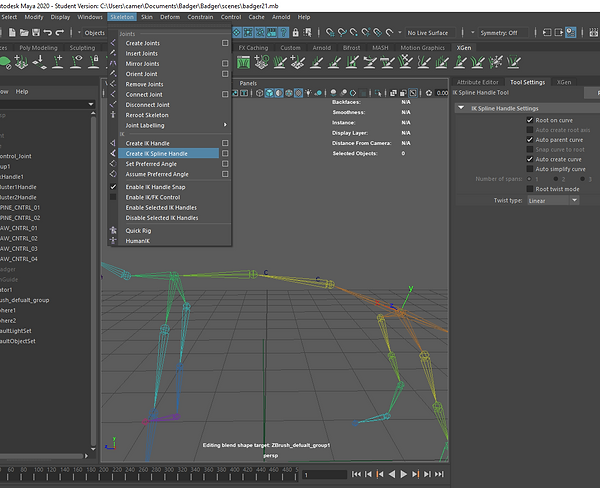This screenshot has height=488, width=600.
Task: Click the Go to start of playback button
Action: [x=356, y=474]
